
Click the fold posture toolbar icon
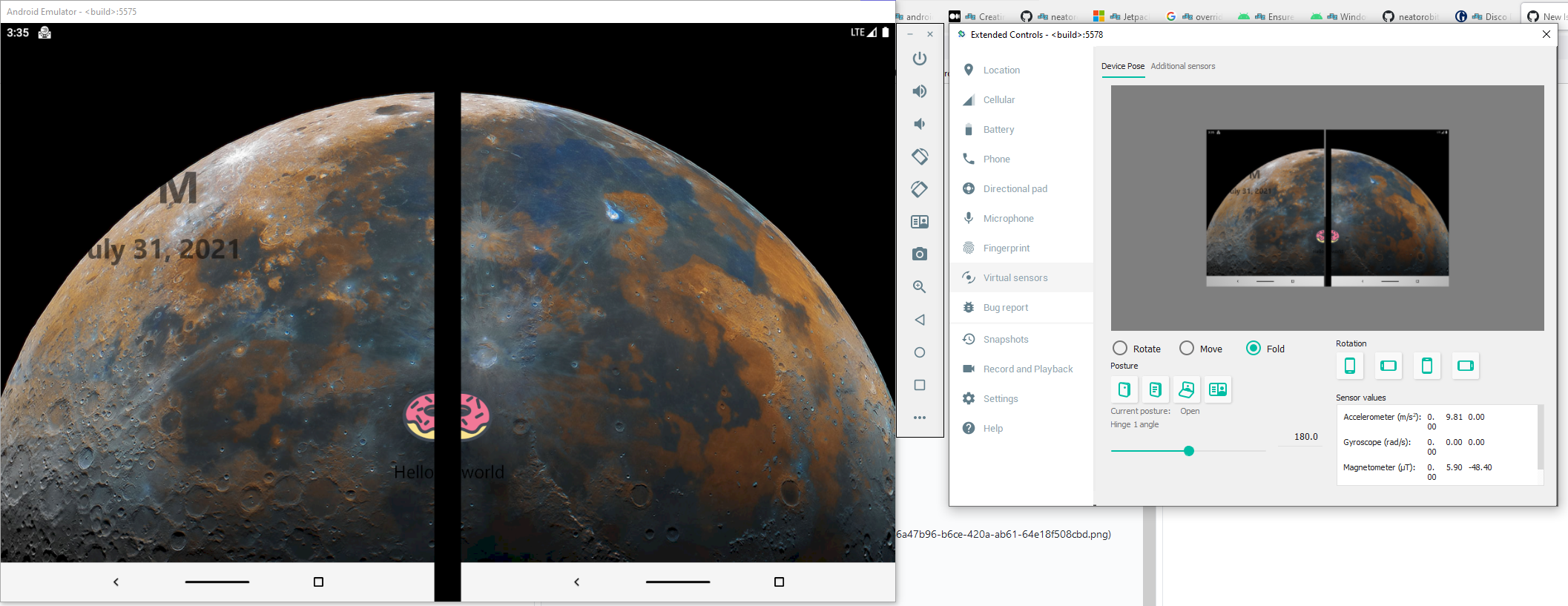(920, 222)
